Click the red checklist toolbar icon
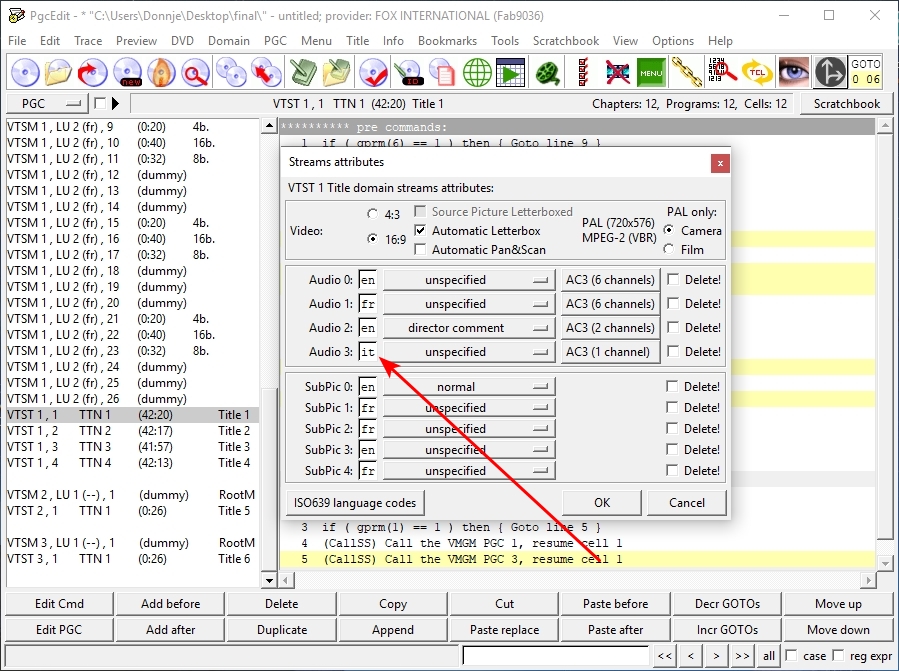899x671 pixels. [583, 73]
